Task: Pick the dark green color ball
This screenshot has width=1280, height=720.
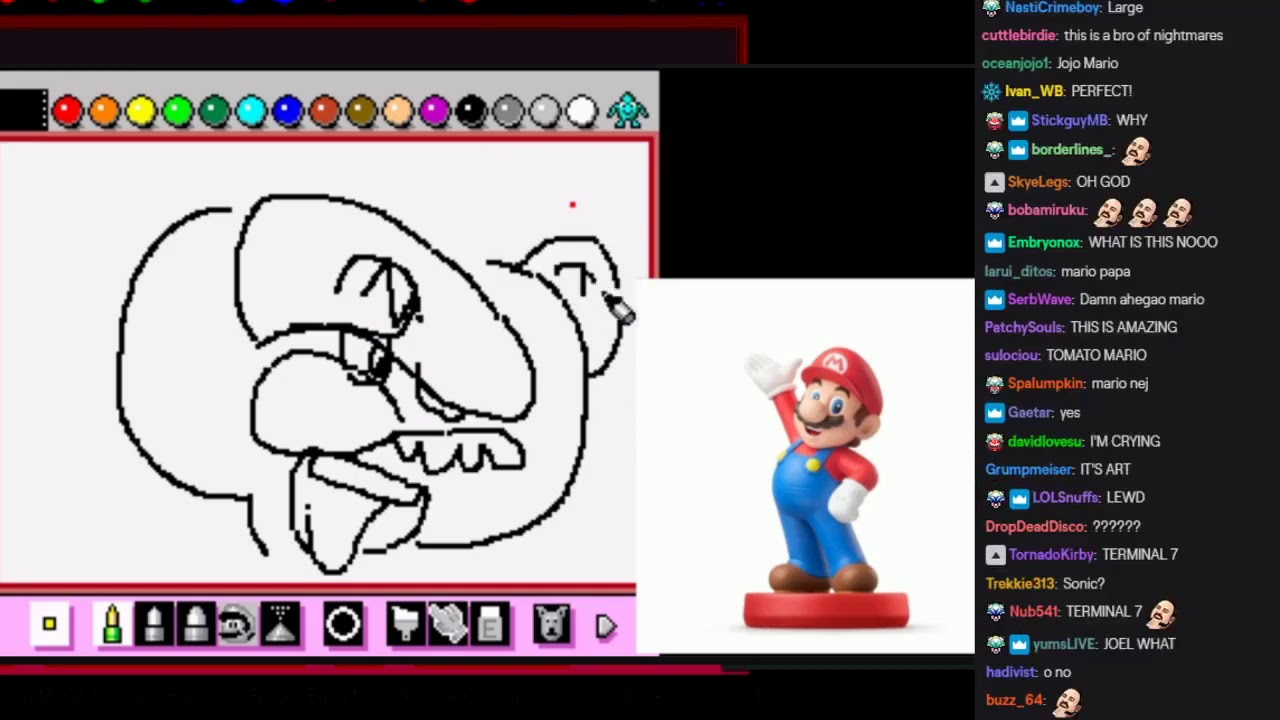Action: click(214, 111)
